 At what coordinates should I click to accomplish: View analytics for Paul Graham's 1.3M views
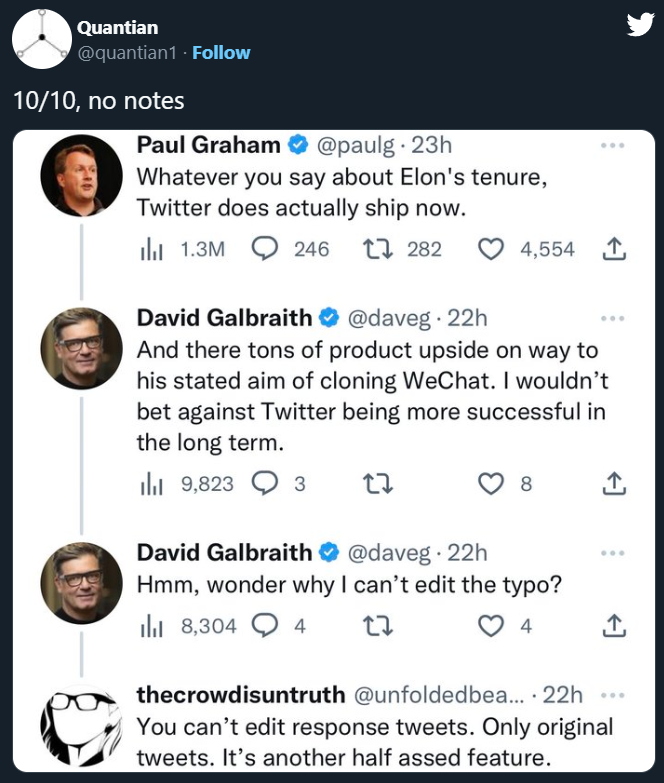point(149,249)
